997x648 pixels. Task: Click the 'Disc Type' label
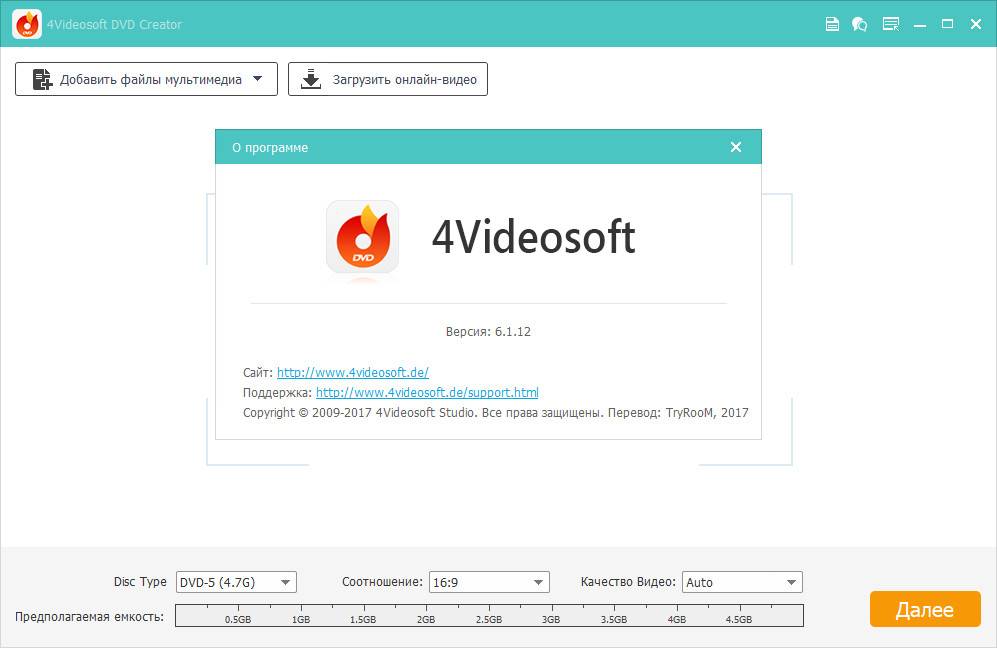coord(140,581)
